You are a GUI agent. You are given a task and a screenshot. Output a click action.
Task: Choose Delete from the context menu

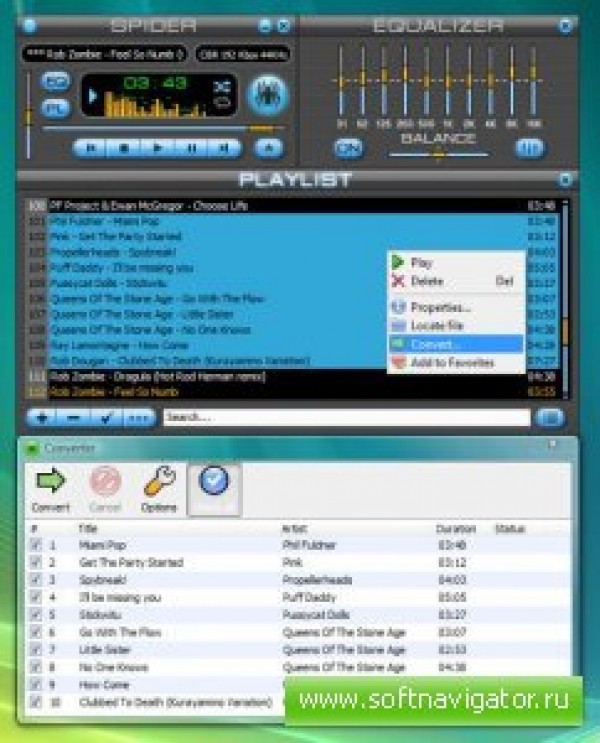coord(456,281)
